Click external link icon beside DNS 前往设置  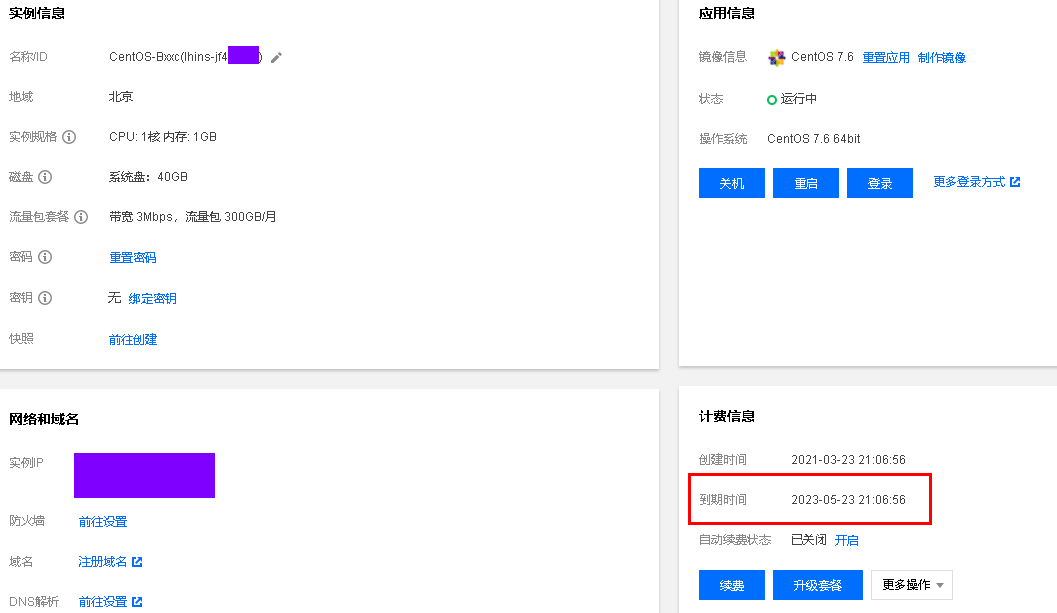pos(137,602)
